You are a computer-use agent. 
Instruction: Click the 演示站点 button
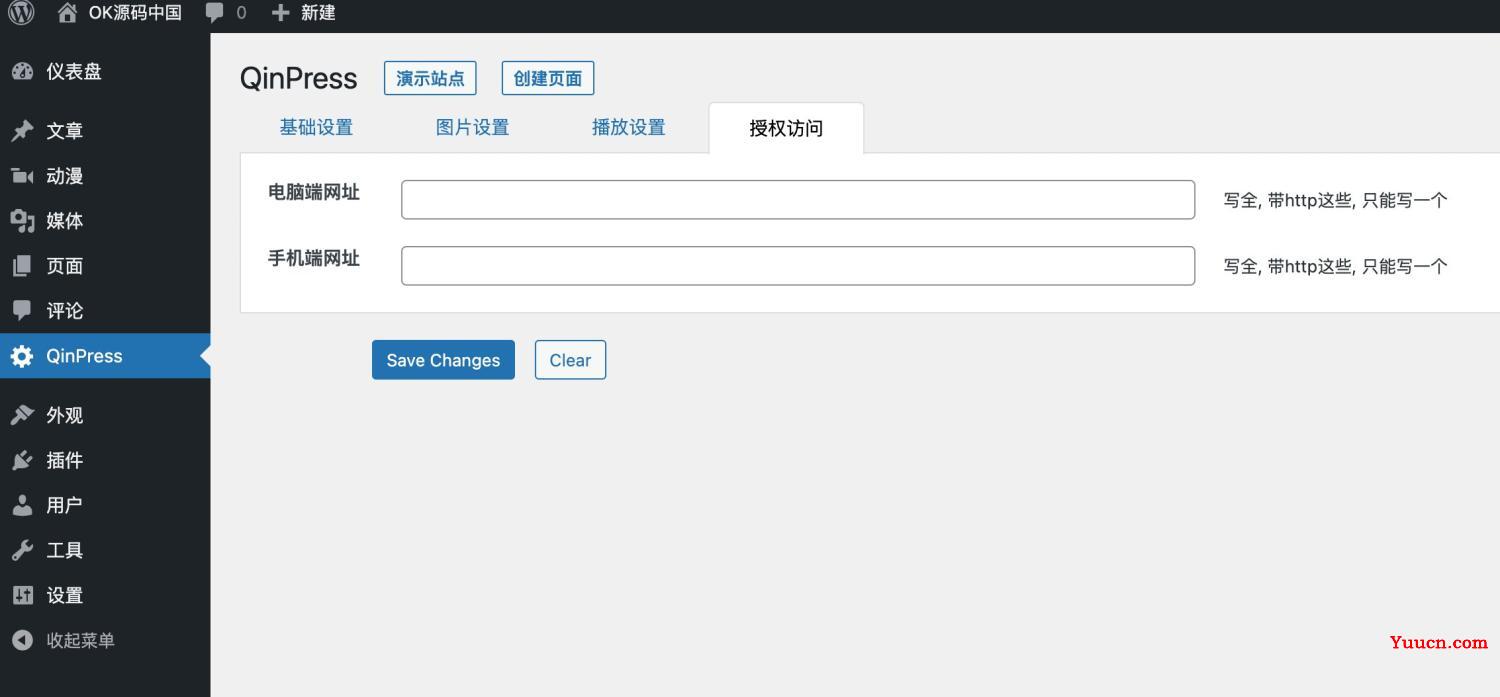(430, 78)
